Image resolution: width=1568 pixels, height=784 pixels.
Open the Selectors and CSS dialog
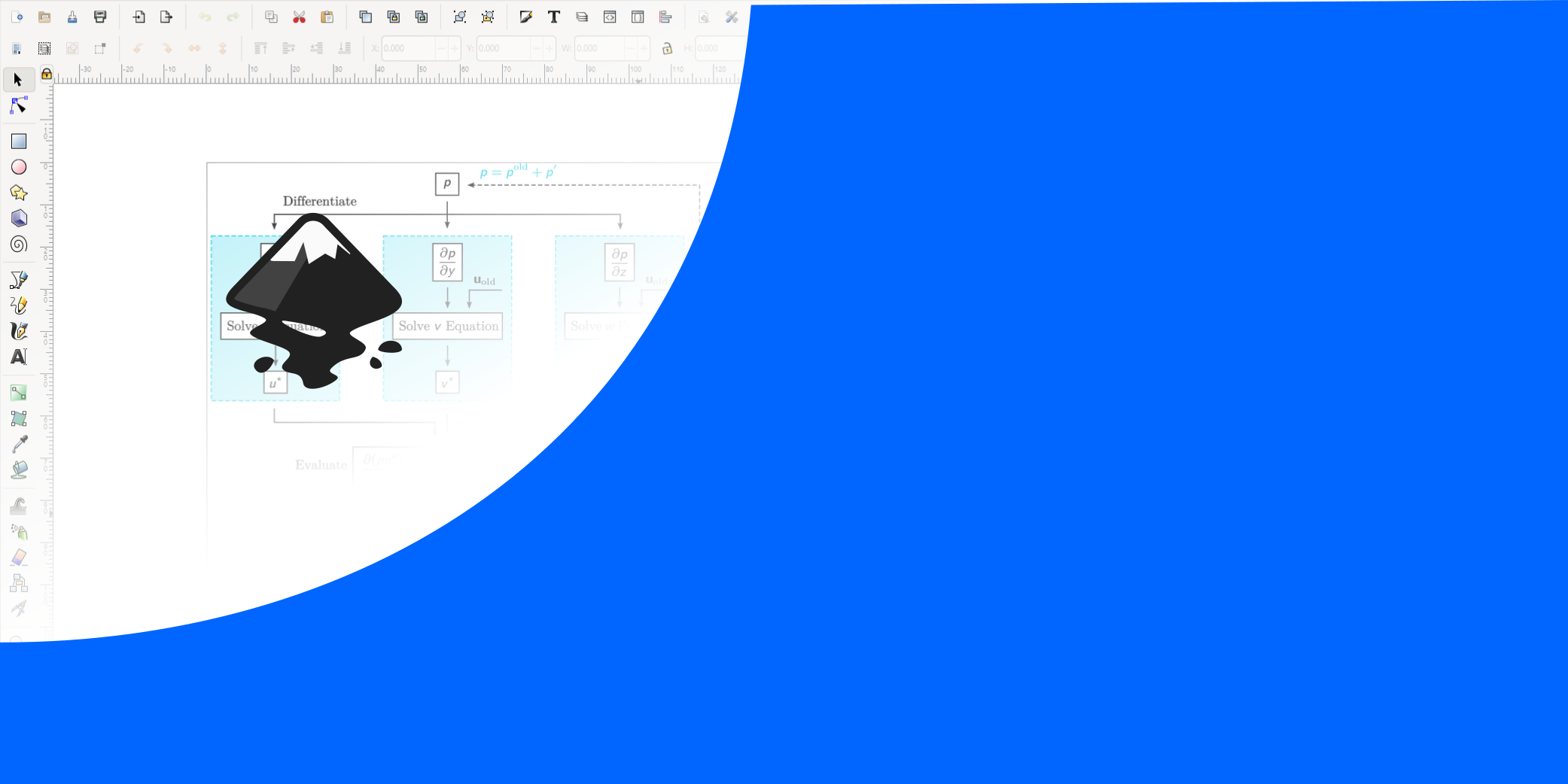(x=638, y=17)
